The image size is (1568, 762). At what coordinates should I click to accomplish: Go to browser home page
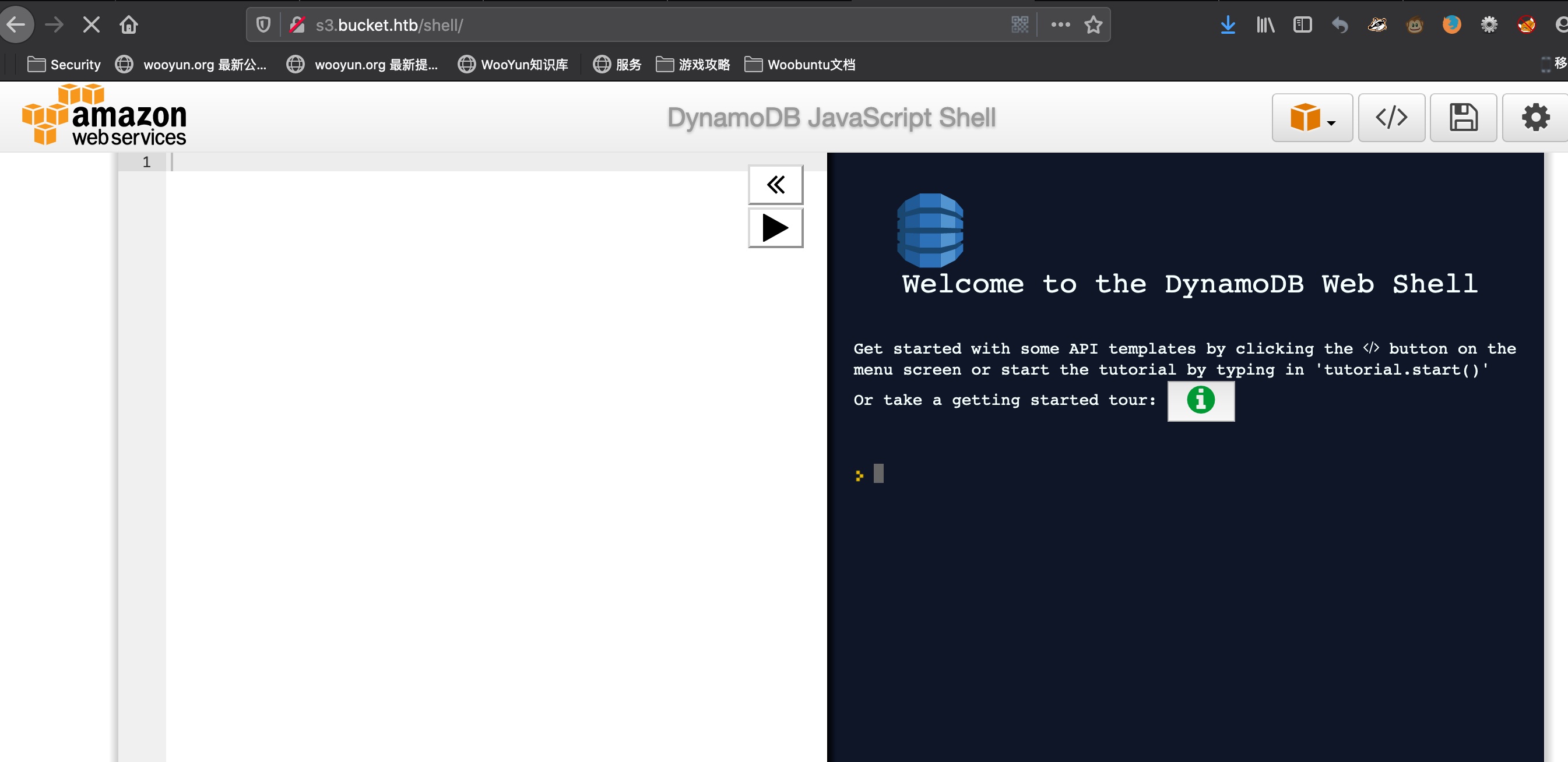coord(128,25)
